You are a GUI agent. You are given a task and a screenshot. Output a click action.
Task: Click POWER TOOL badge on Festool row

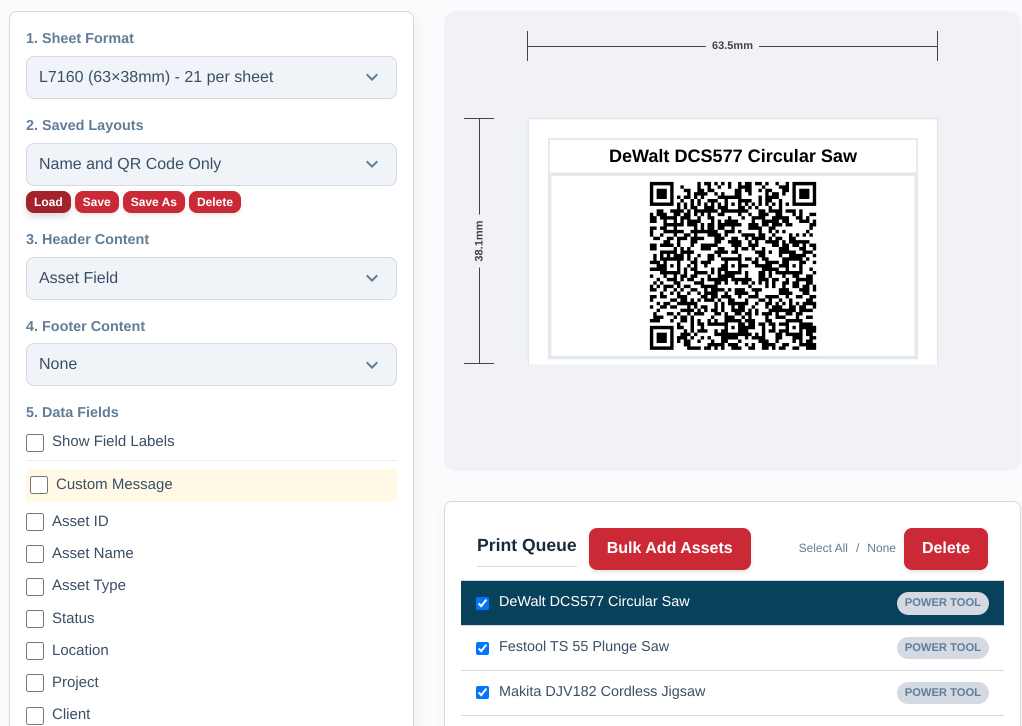pos(942,648)
